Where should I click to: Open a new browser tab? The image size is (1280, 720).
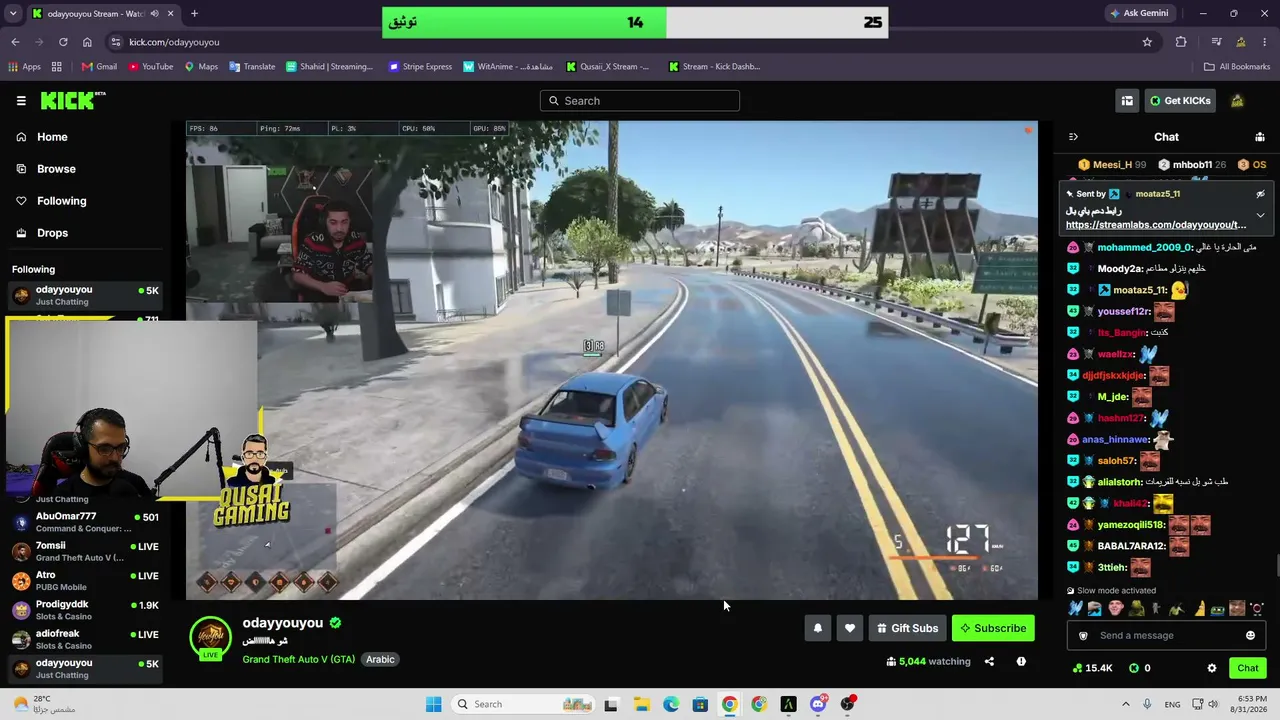click(x=194, y=14)
